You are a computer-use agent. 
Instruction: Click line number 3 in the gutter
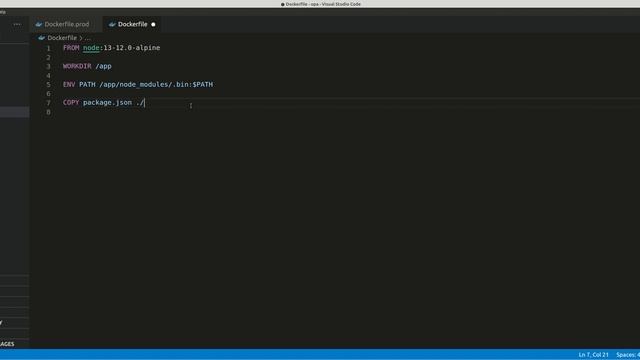tap(48, 67)
